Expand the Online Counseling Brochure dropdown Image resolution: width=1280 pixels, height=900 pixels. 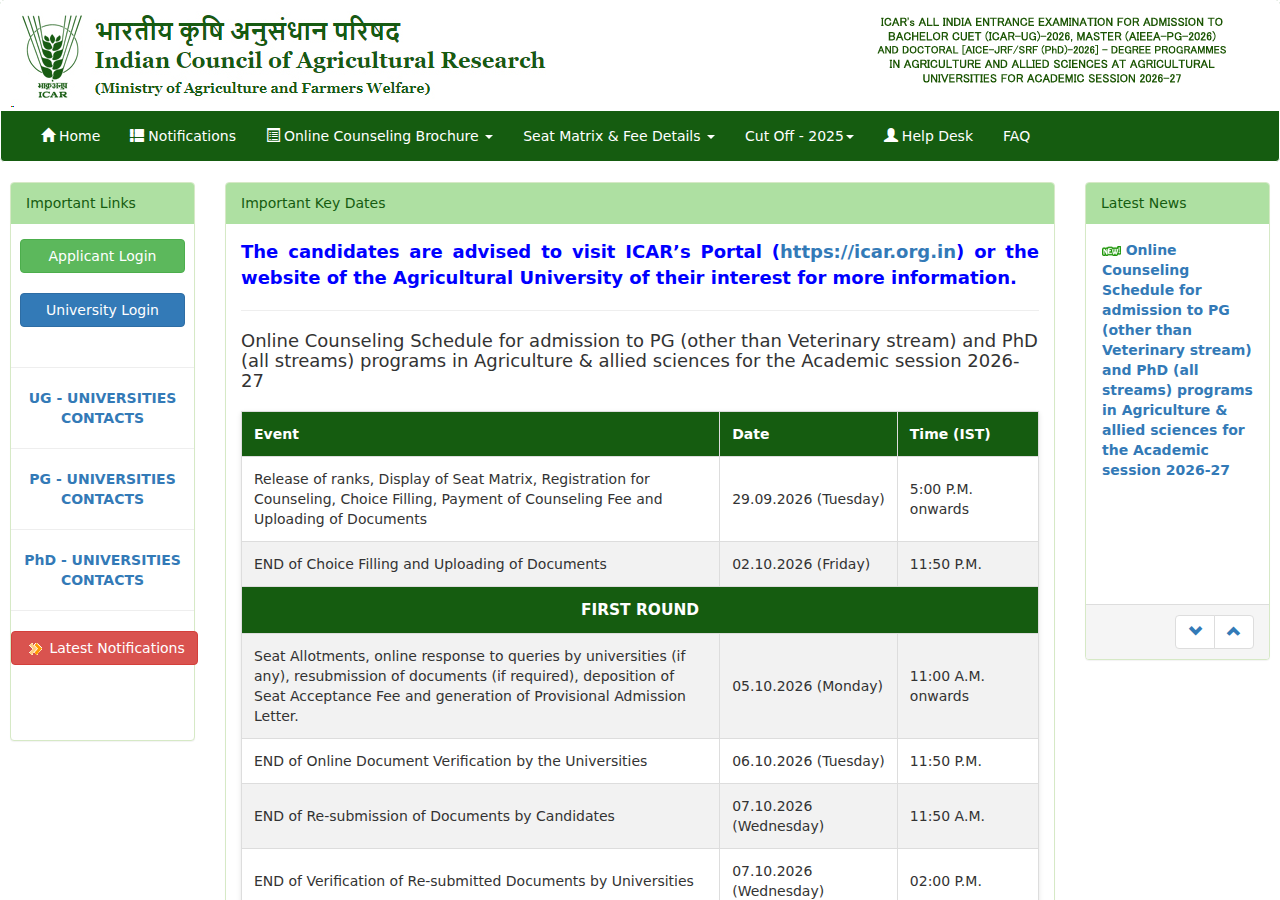[x=380, y=136]
